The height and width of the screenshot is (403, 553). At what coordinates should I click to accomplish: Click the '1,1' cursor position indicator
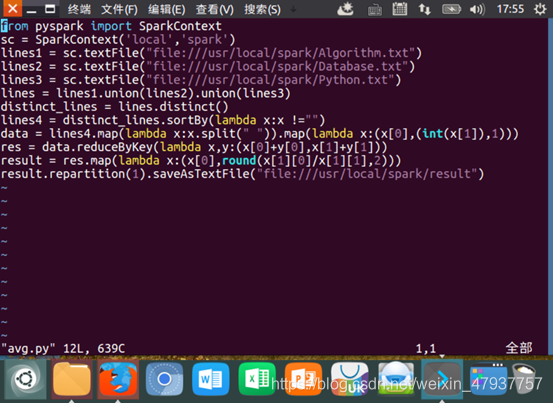426,349
